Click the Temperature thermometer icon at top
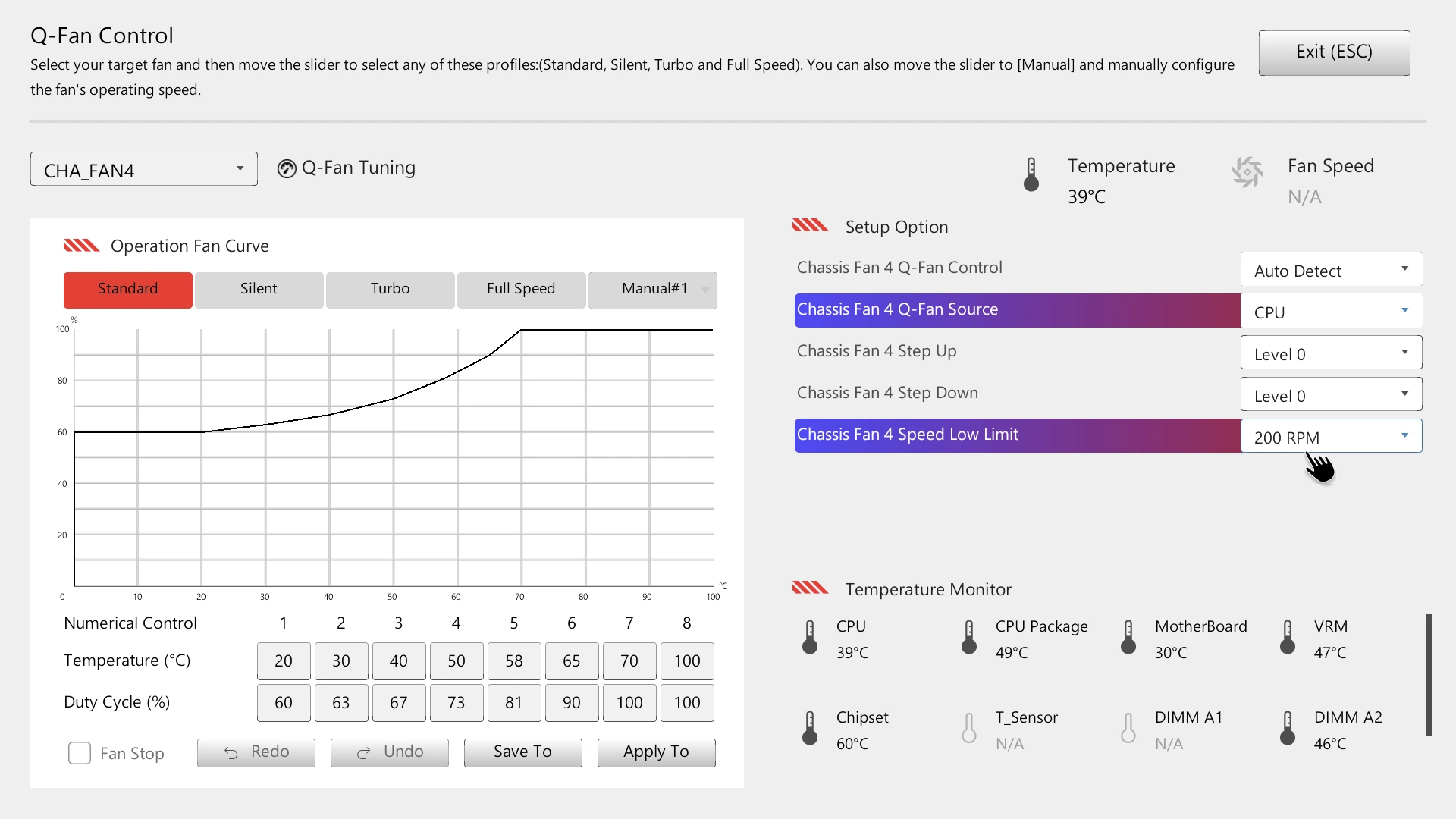Screen dimensions: 1456x819 point(1031,174)
